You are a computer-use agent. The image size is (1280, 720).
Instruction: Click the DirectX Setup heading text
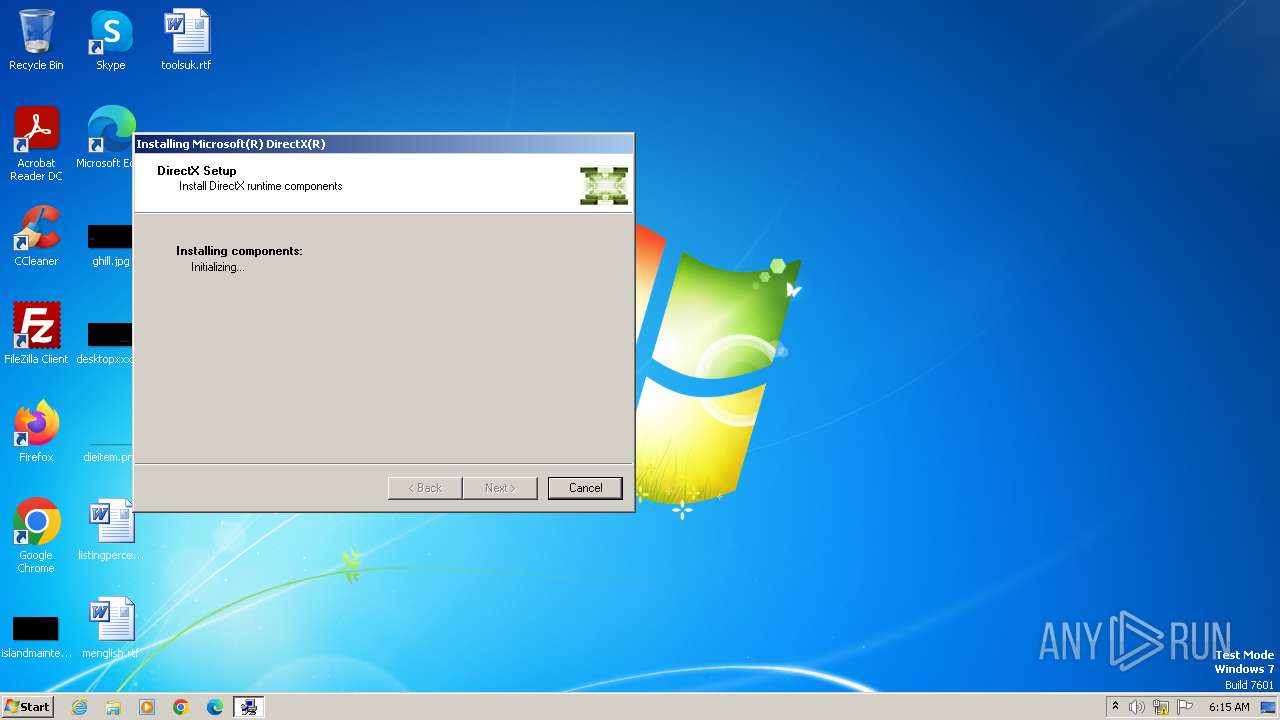tap(197, 171)
